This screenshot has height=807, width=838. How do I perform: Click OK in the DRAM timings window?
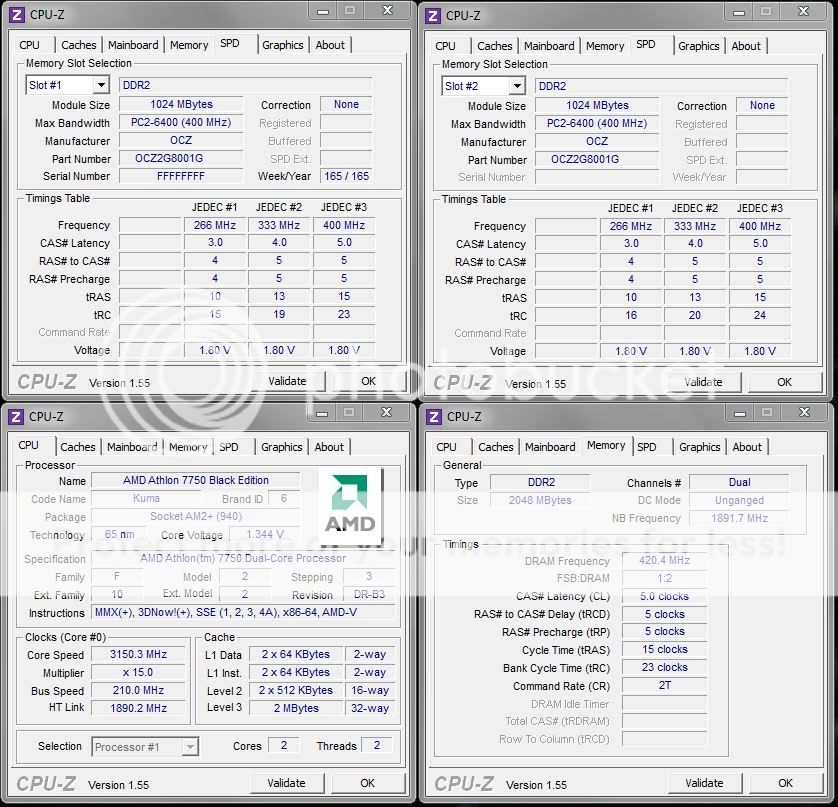[x=786, y=783]
